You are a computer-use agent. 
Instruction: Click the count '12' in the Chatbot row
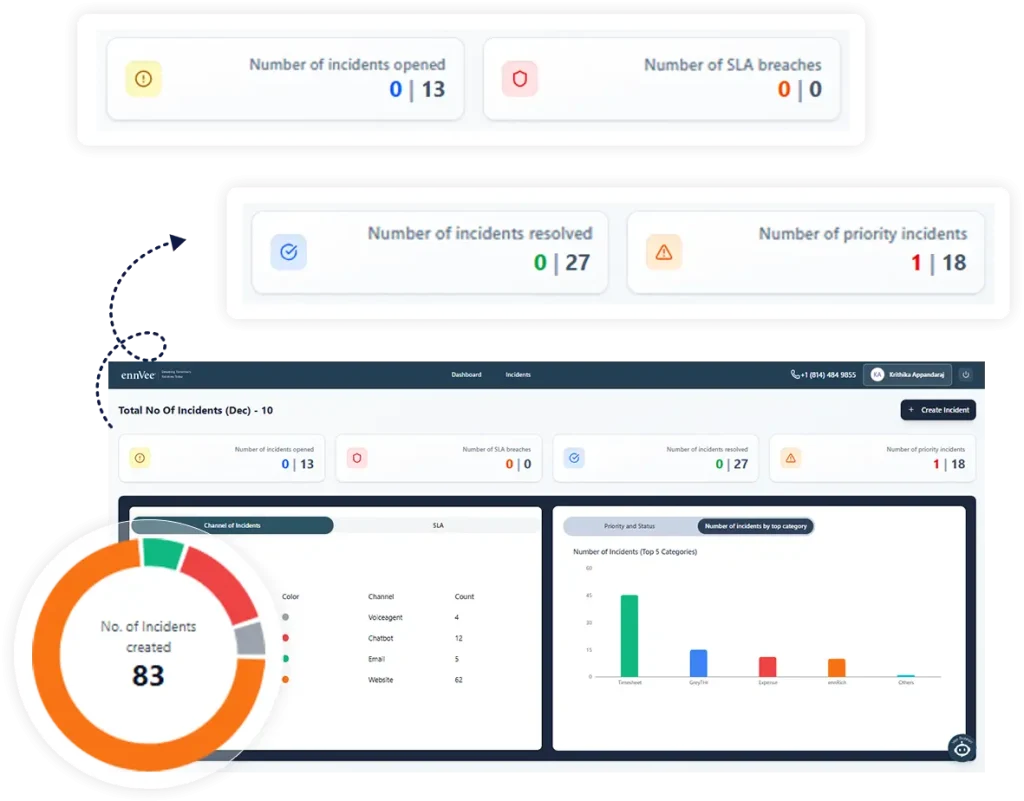[x=458, y=638]
